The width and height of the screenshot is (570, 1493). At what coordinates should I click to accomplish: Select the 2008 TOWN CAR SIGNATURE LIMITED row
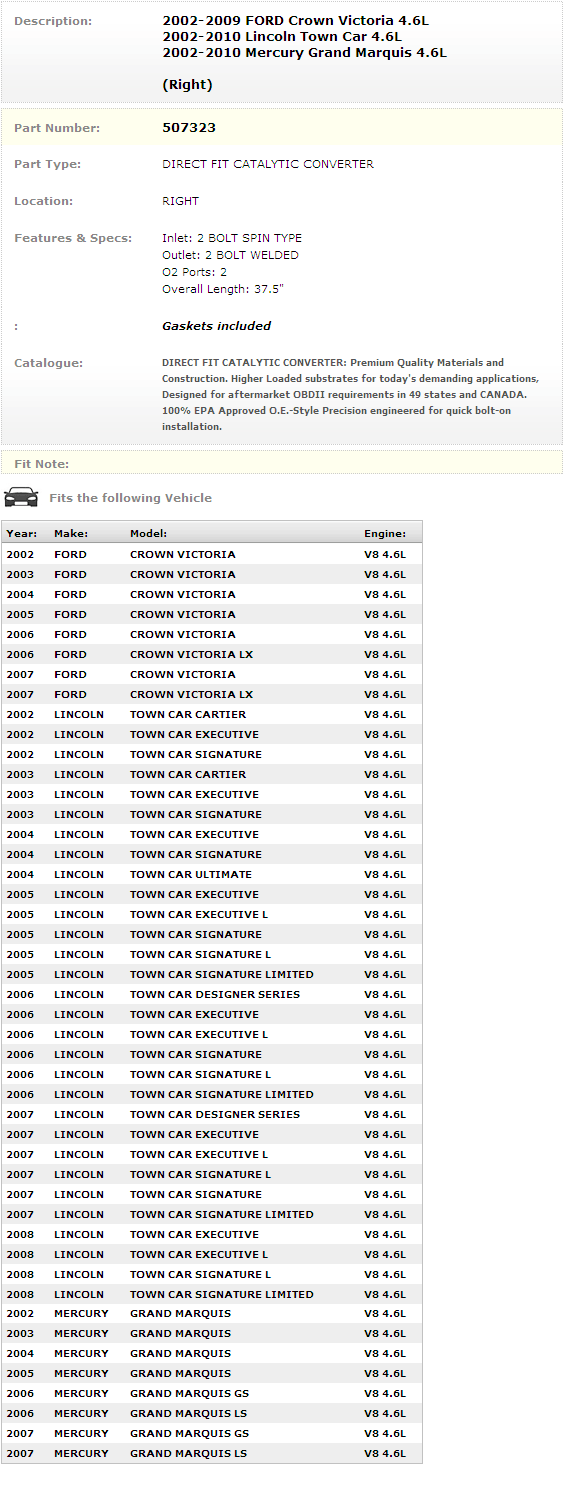pos(212,1294)
